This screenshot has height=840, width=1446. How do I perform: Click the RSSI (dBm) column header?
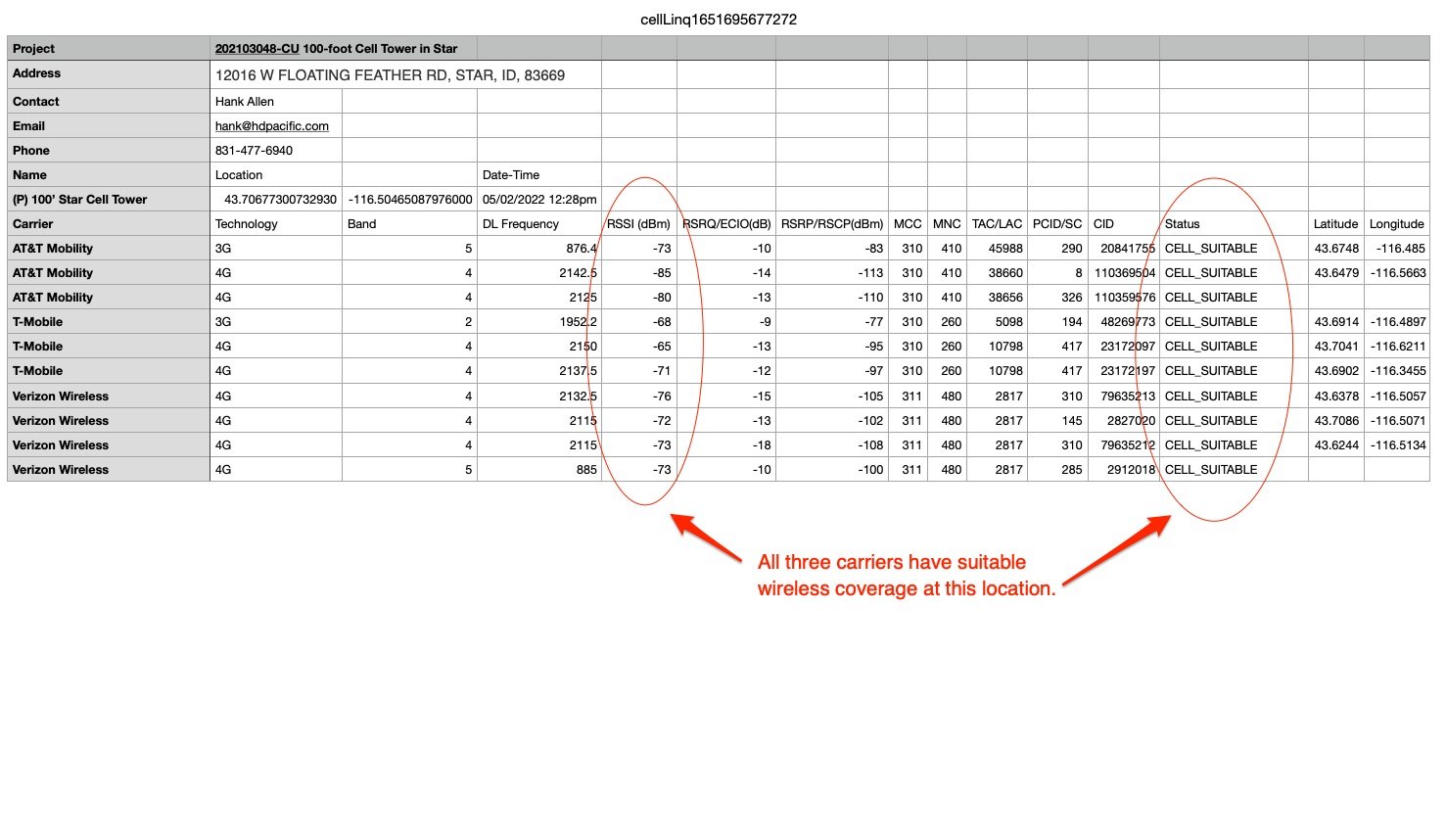pos(639,223)
